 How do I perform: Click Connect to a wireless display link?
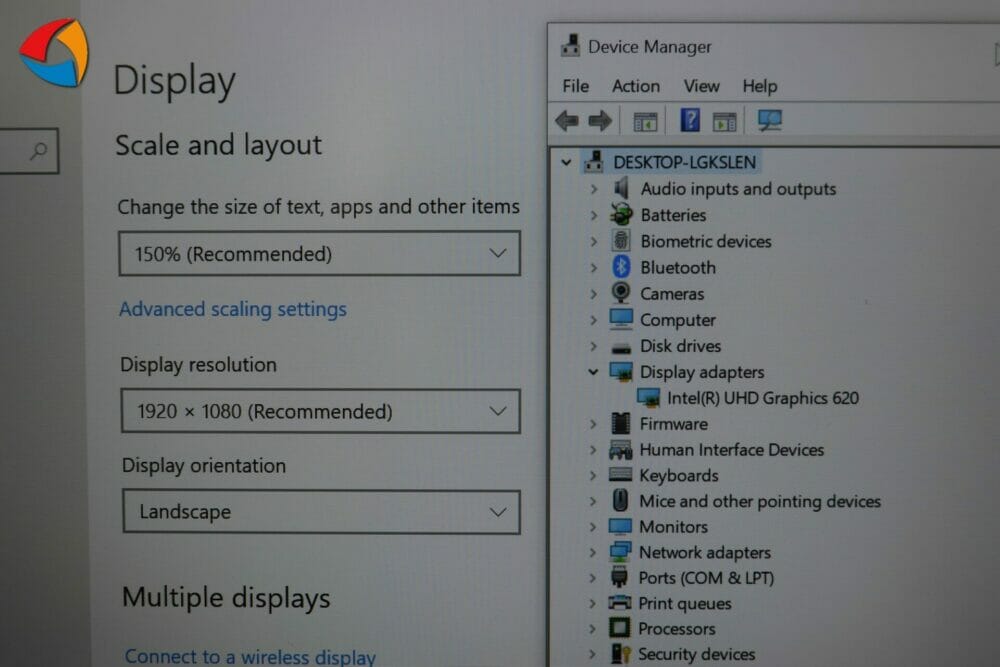click(250, 656)
